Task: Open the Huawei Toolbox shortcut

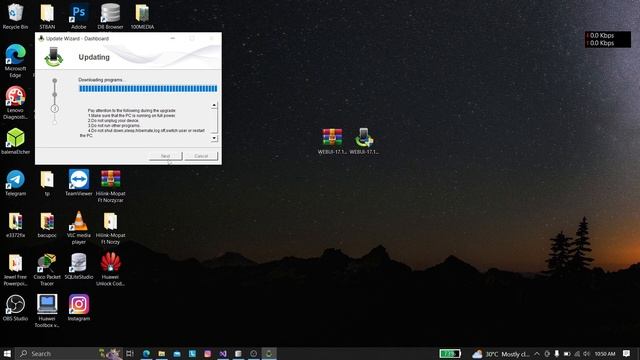Action: coord(47,311)
